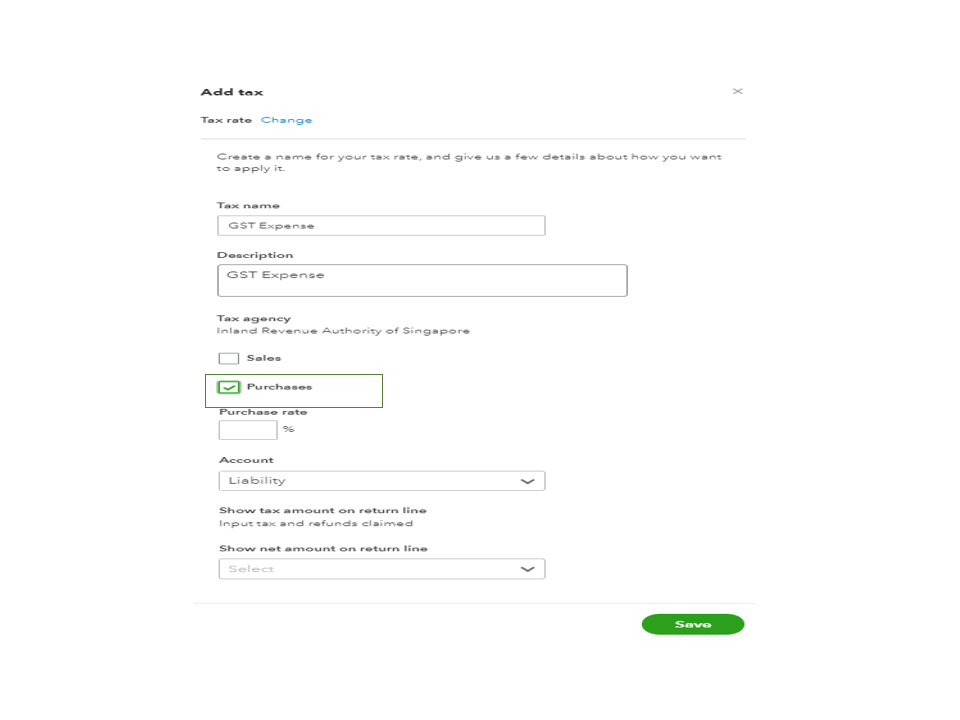Focus the Description text box
The image size is (960, 720).
(422, 281)
